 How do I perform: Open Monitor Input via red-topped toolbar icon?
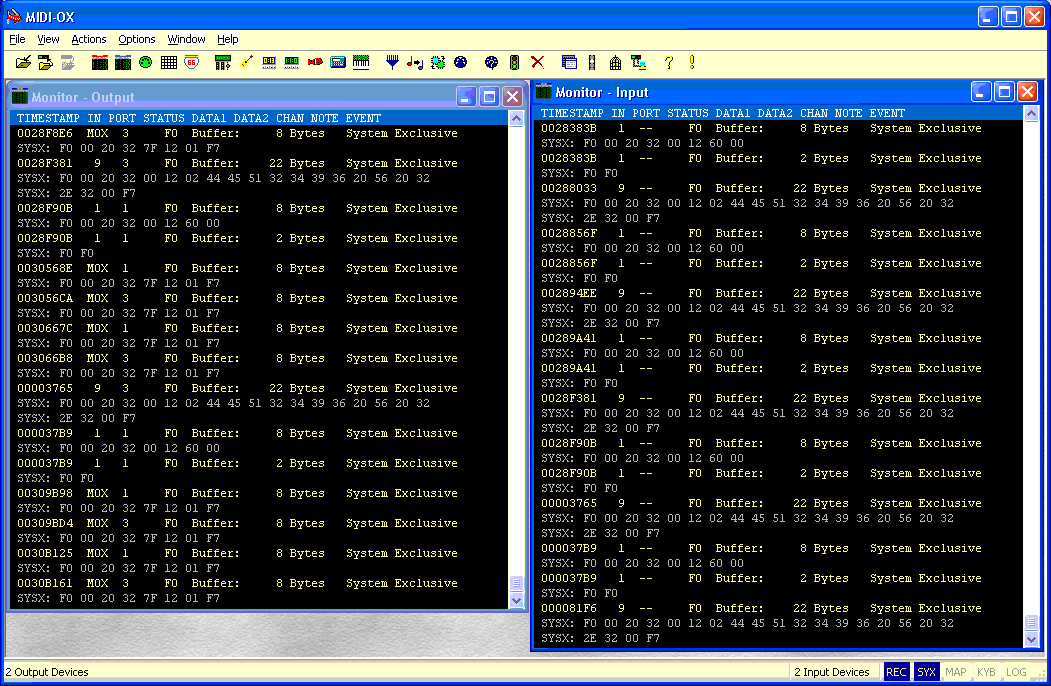[x=100, y=63]
